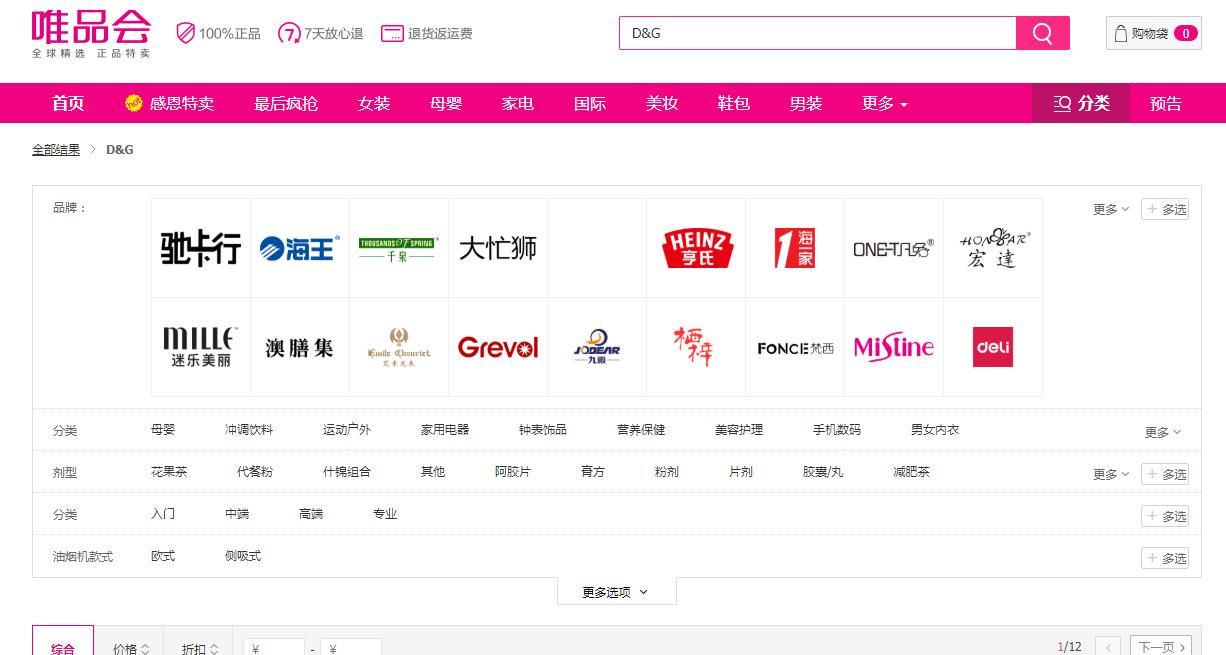
Task: Click the 100%正品 guarantee badge icon
Action: coord(186,33)
